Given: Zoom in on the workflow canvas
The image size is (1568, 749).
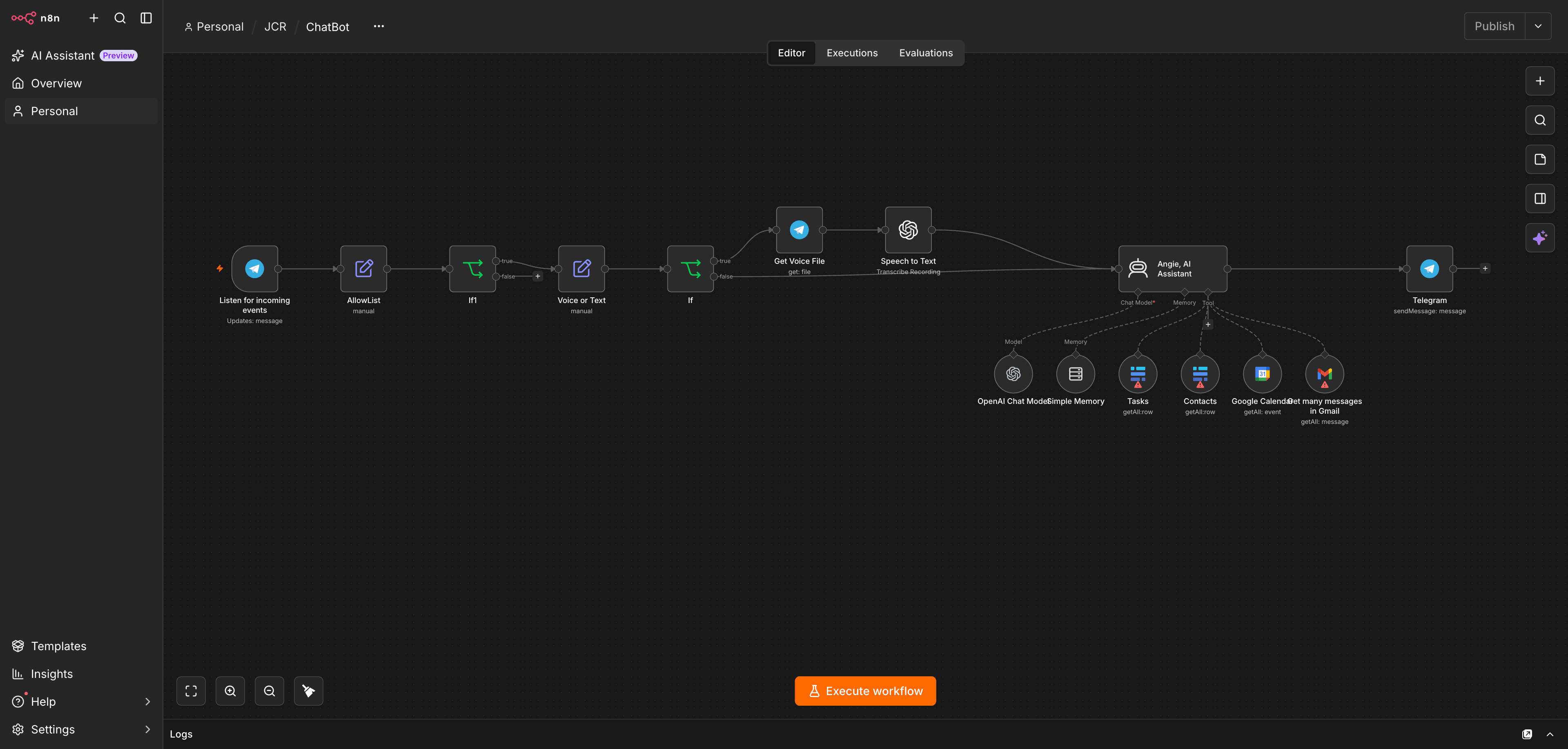Looking at the screenshot, I should (x=230, y=691).
